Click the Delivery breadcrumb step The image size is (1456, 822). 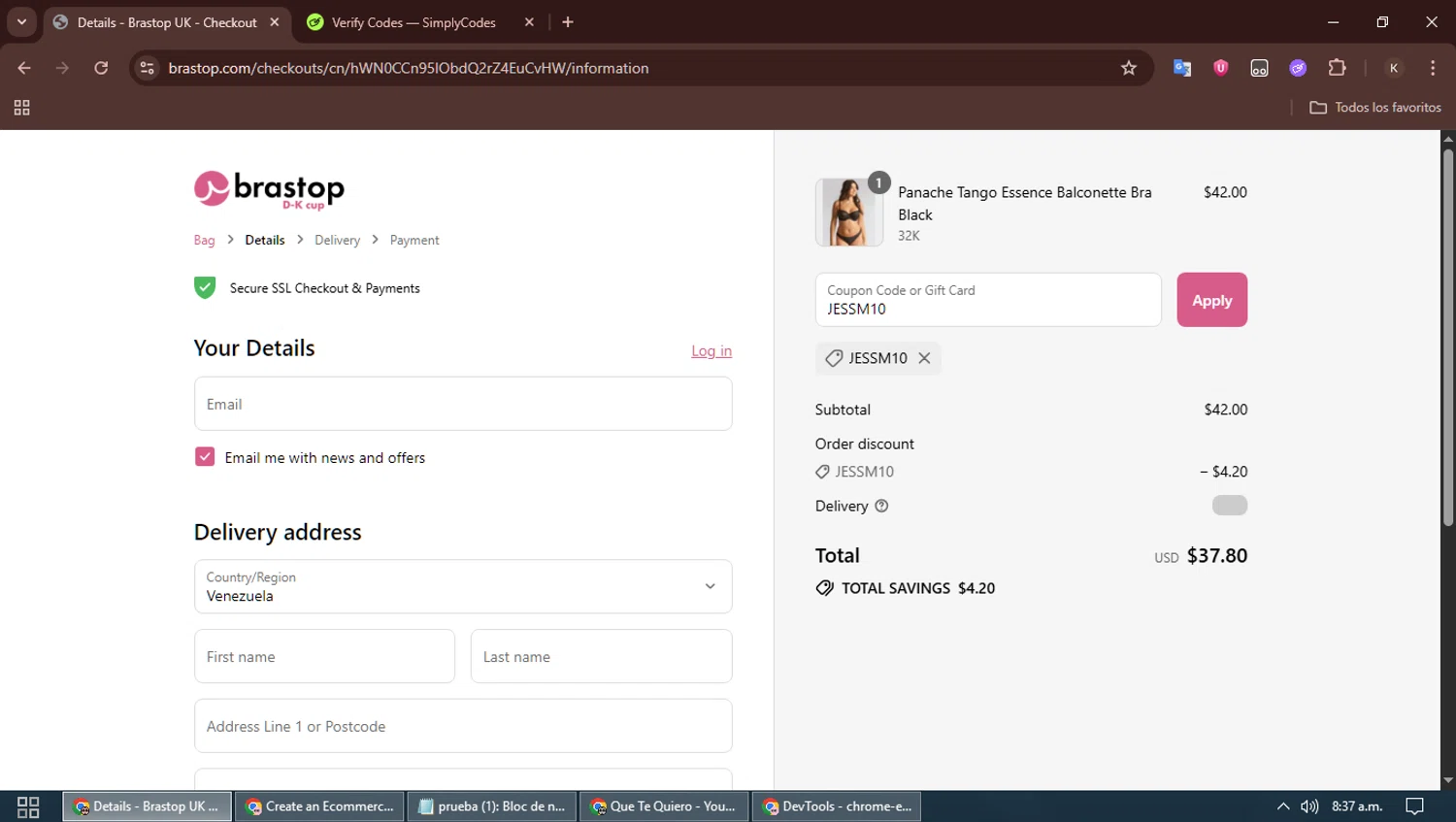337,240
